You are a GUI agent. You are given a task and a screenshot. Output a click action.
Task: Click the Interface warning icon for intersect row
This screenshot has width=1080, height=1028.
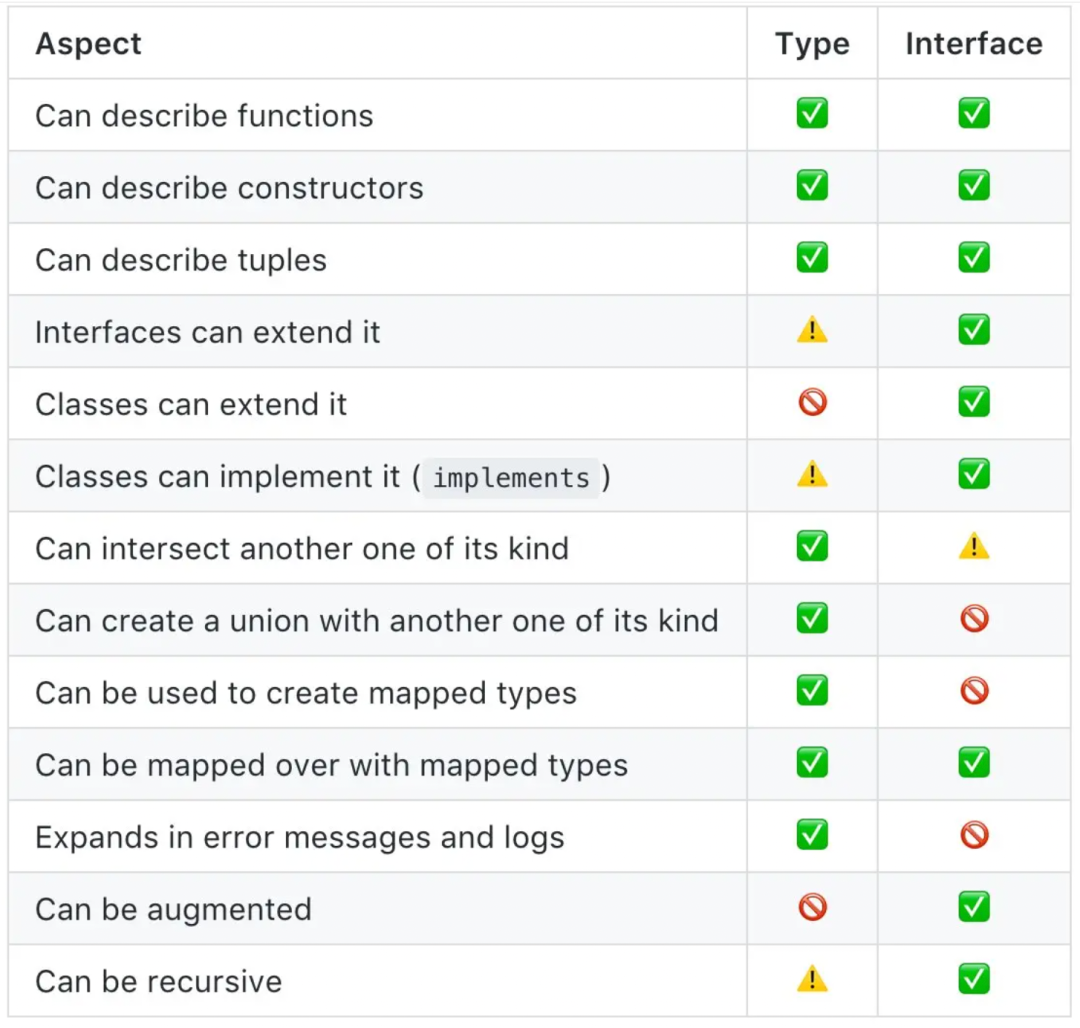coord(973,547)
